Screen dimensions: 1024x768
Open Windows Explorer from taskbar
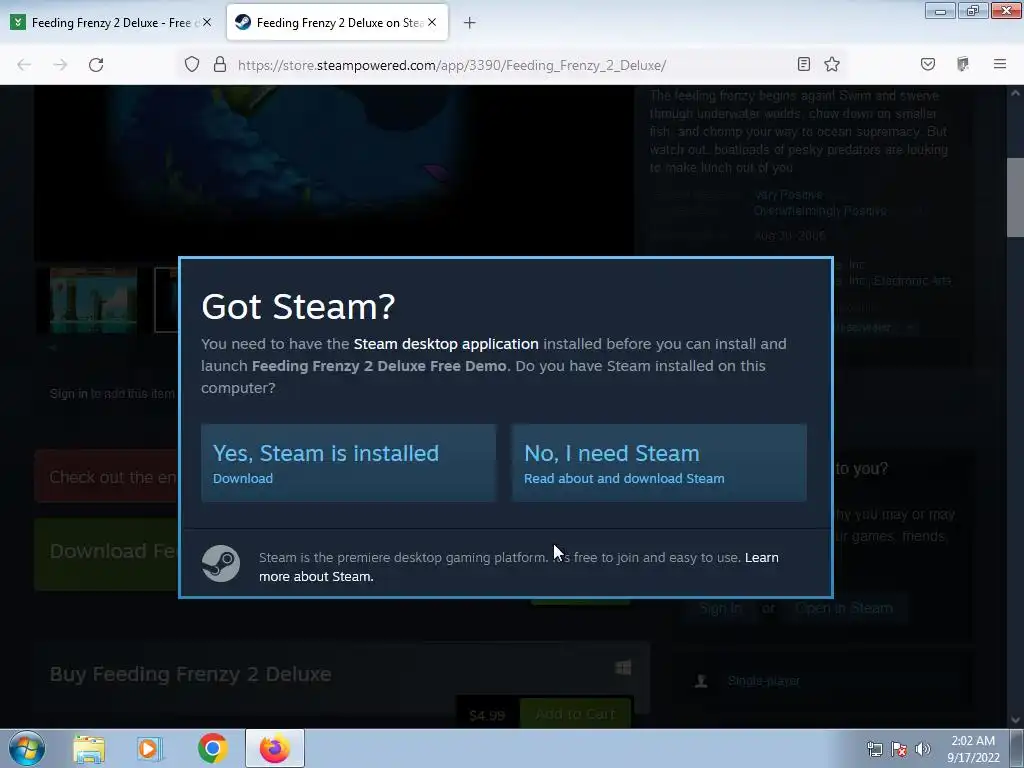click(89, 748)
